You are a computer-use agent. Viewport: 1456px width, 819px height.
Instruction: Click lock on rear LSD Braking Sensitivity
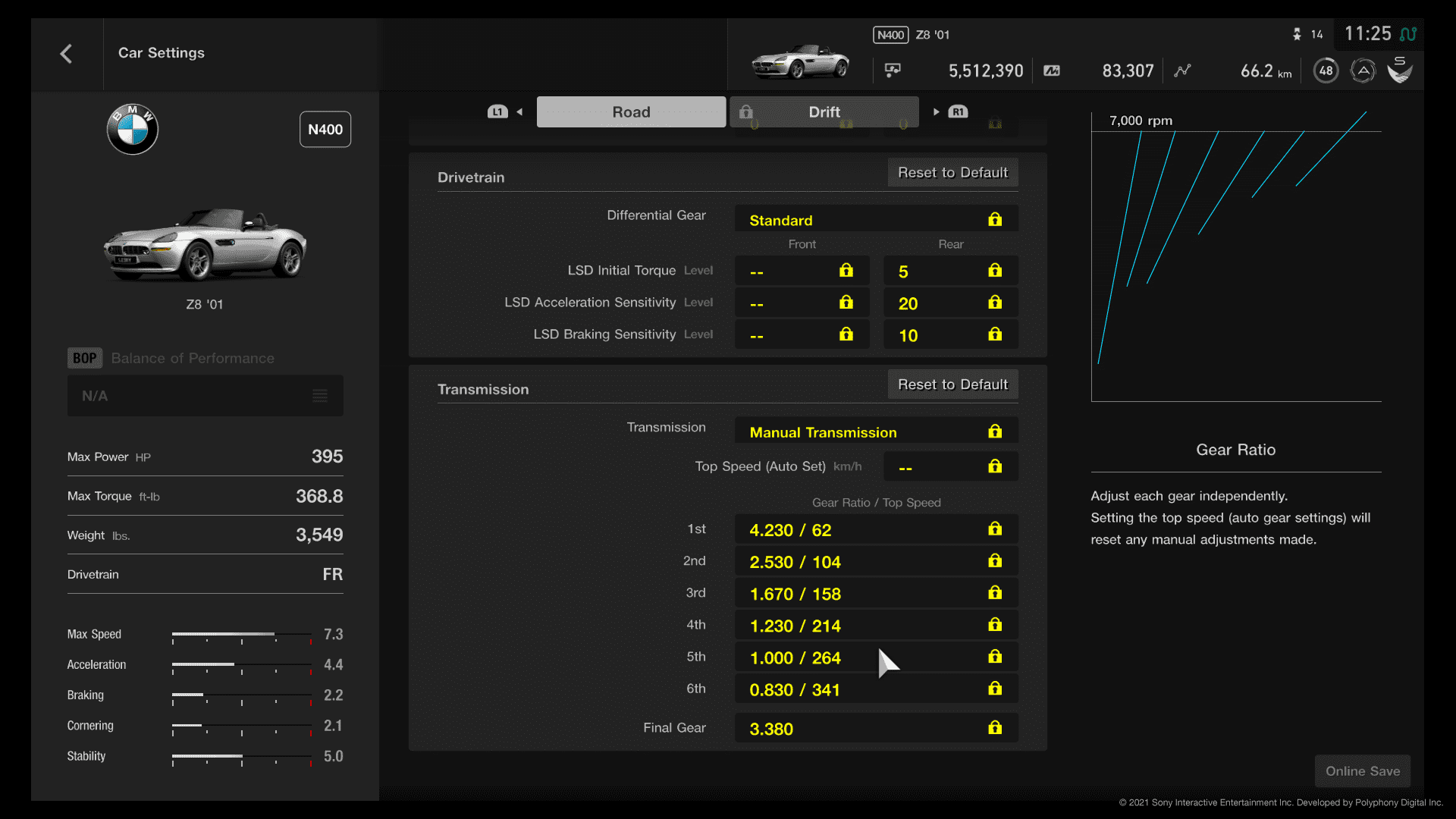pyautogui.click(x=995, y=334)
